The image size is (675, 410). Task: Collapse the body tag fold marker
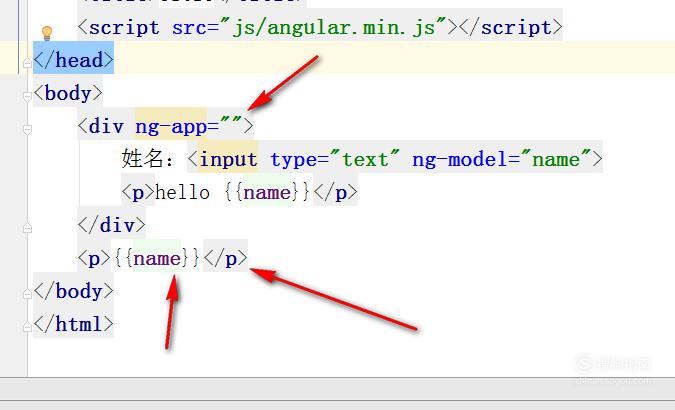coord(27,96)
